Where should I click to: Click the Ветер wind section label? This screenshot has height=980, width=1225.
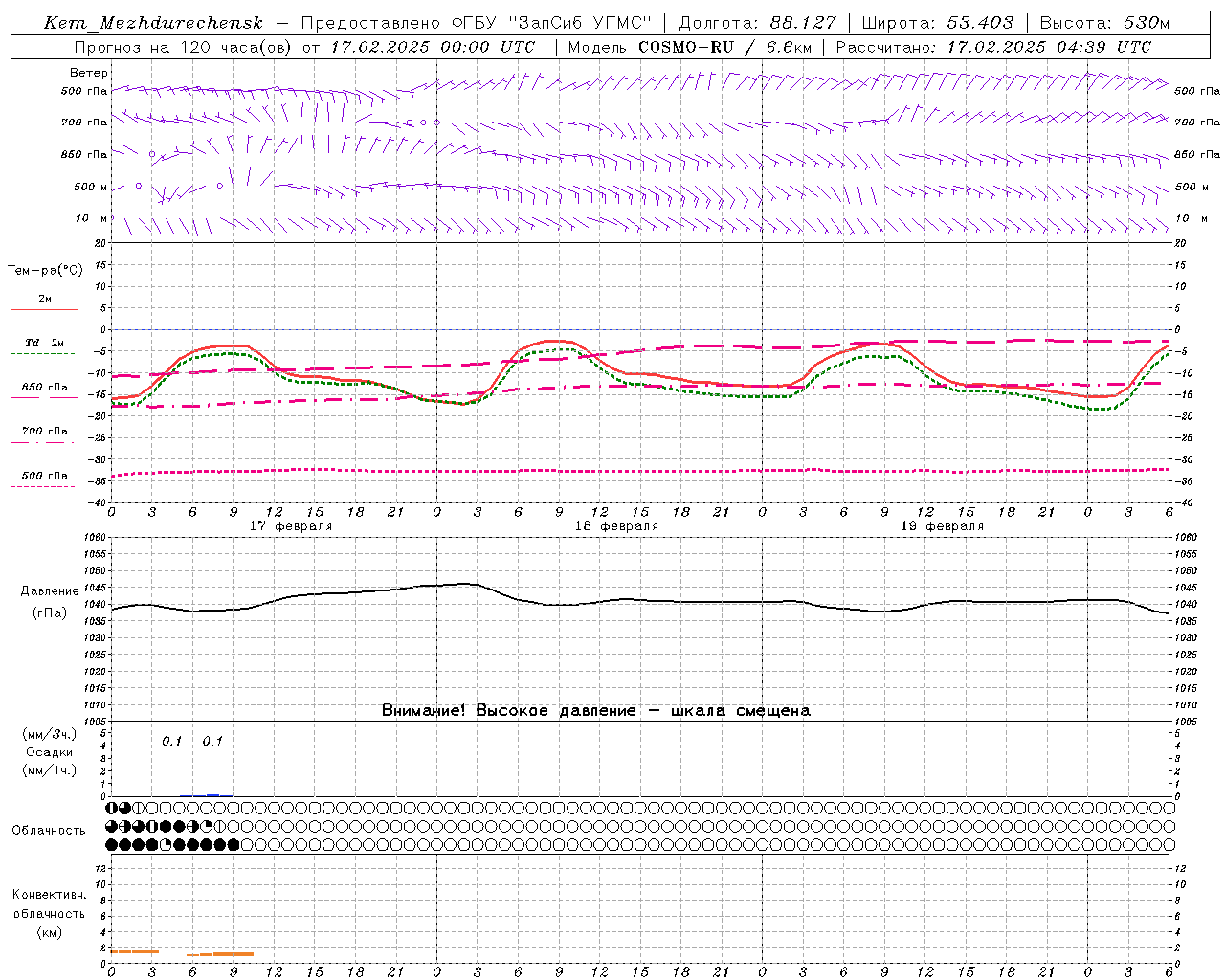point(89,73)
